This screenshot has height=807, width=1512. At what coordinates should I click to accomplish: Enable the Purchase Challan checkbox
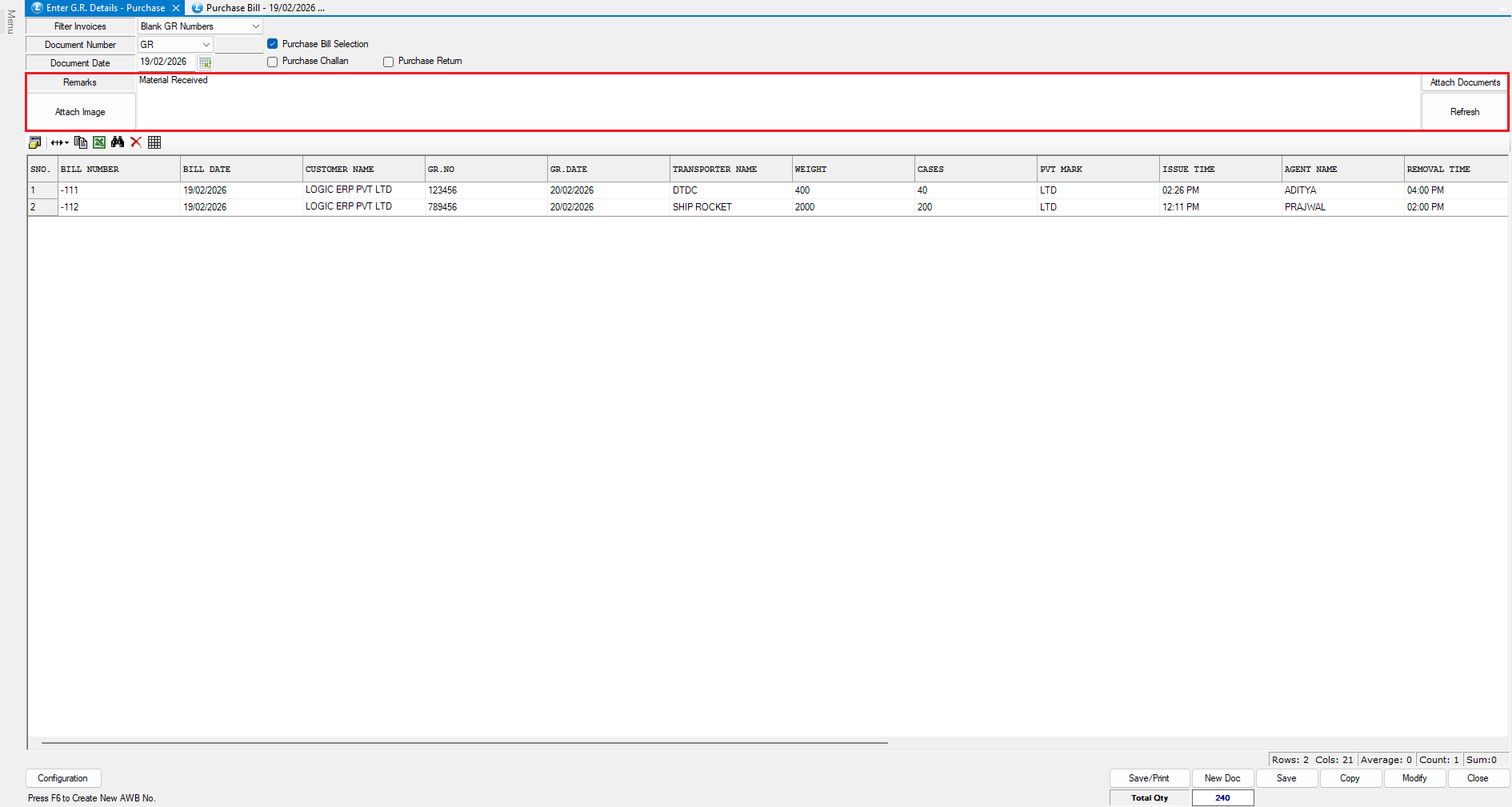[273, 62]
